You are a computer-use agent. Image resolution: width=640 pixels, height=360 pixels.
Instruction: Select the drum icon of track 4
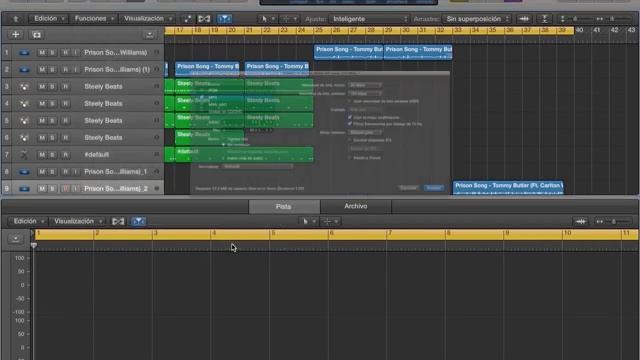click(24, 104)
